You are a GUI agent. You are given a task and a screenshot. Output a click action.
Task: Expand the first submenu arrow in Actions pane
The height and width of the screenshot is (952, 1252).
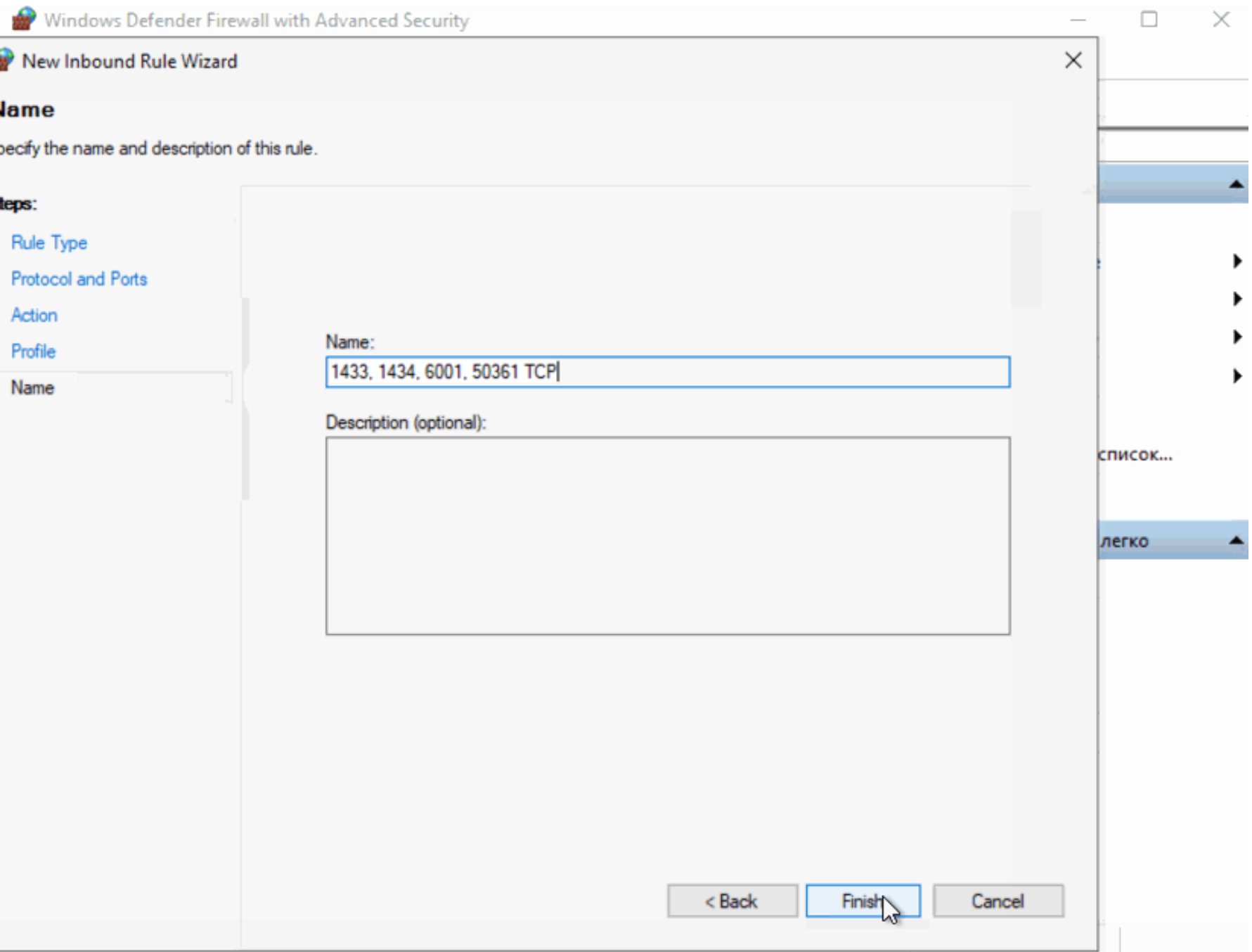(x=1237, y=261)
